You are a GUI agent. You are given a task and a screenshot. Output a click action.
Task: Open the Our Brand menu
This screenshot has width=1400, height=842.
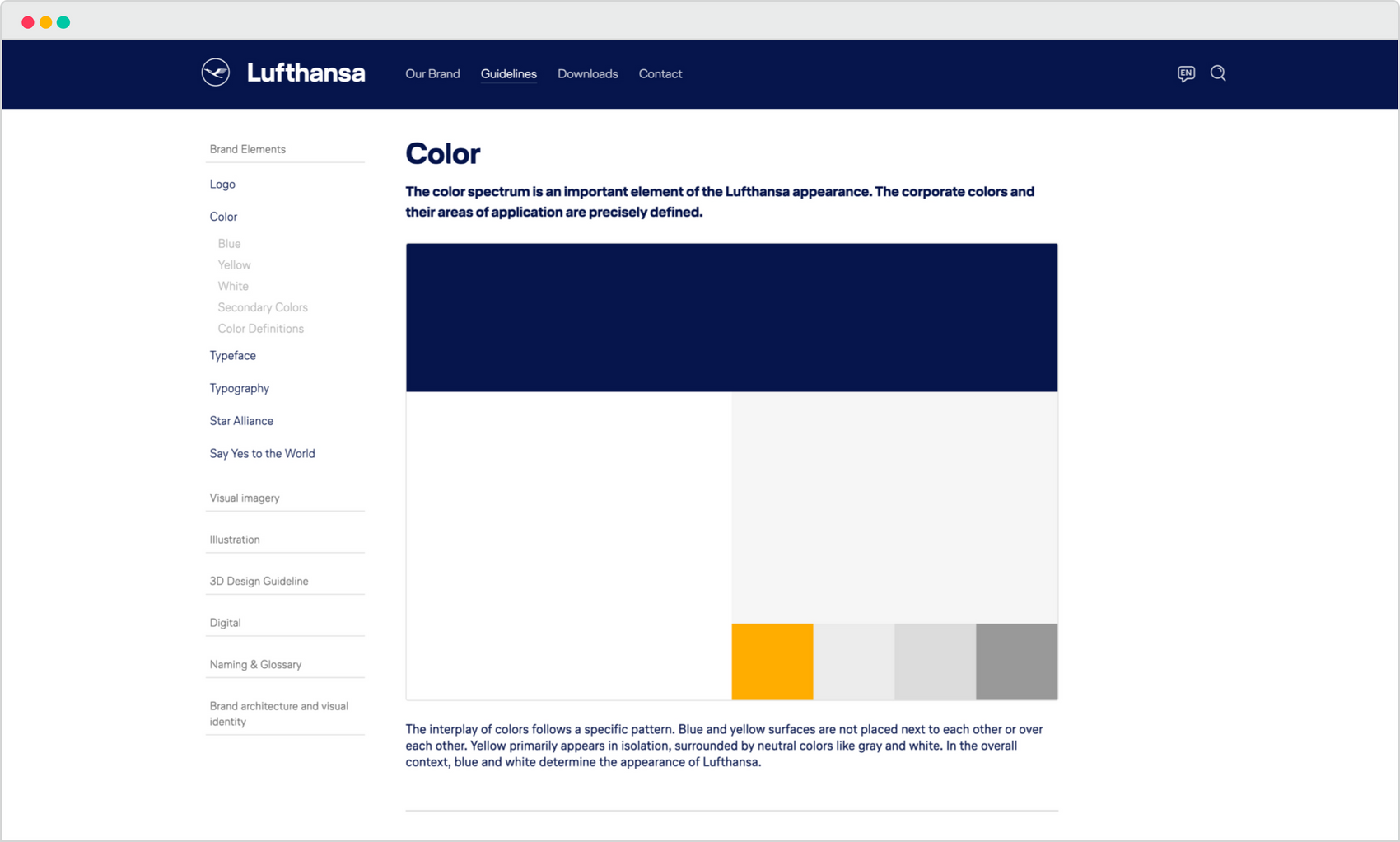tap(432, 74)
